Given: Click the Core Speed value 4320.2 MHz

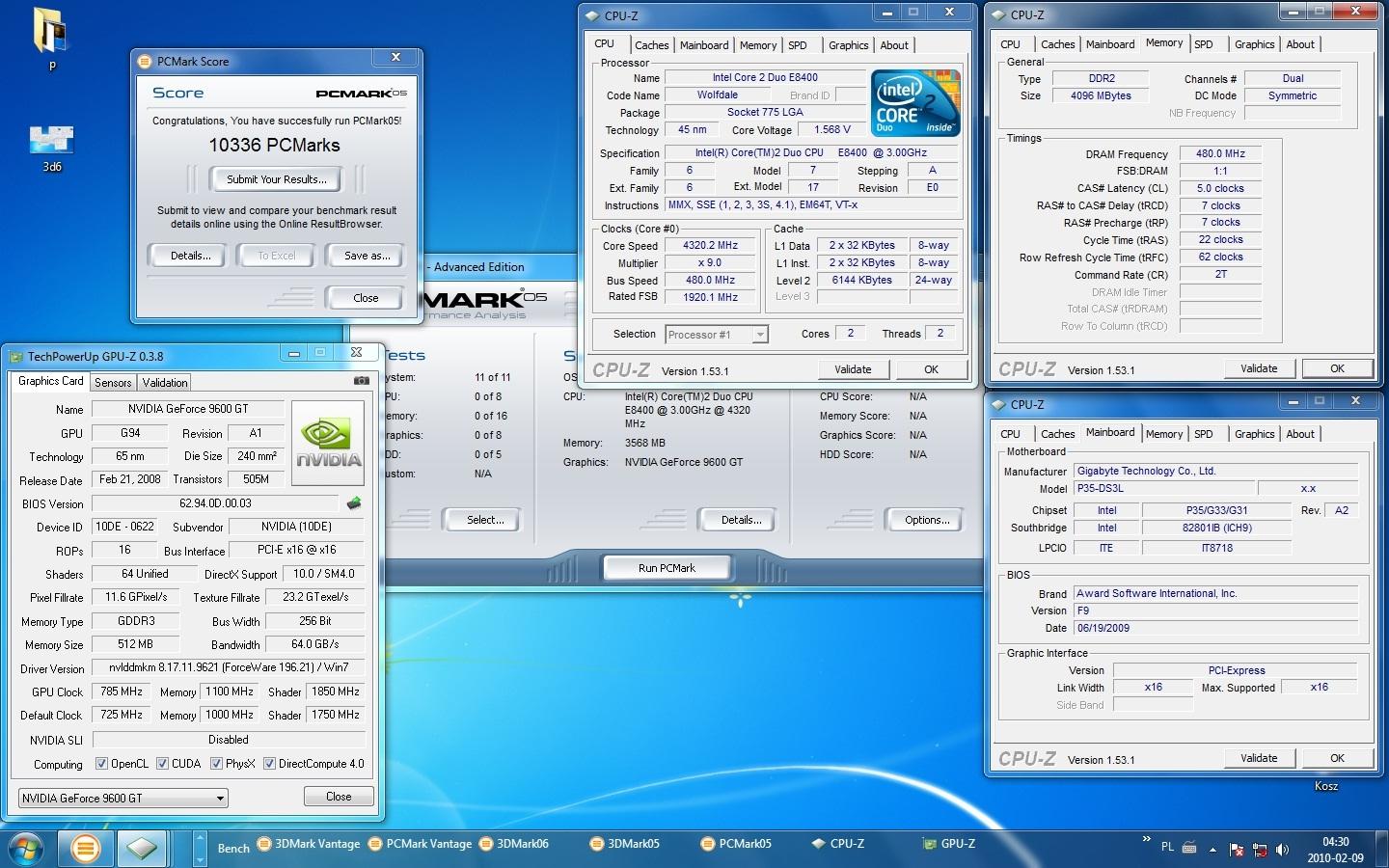Looking at the screenshot, I should (x=710, y=246).
